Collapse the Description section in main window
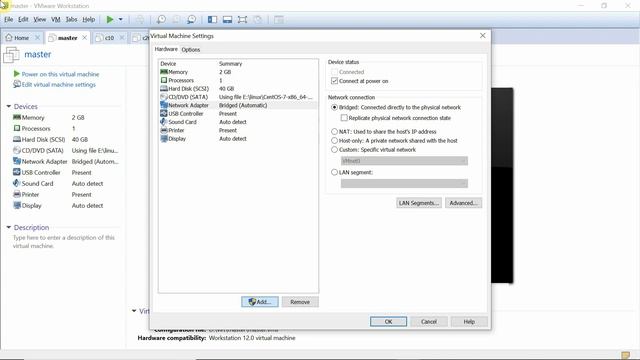Viewport: 640px width, 360px height. (x=9, y=227)
